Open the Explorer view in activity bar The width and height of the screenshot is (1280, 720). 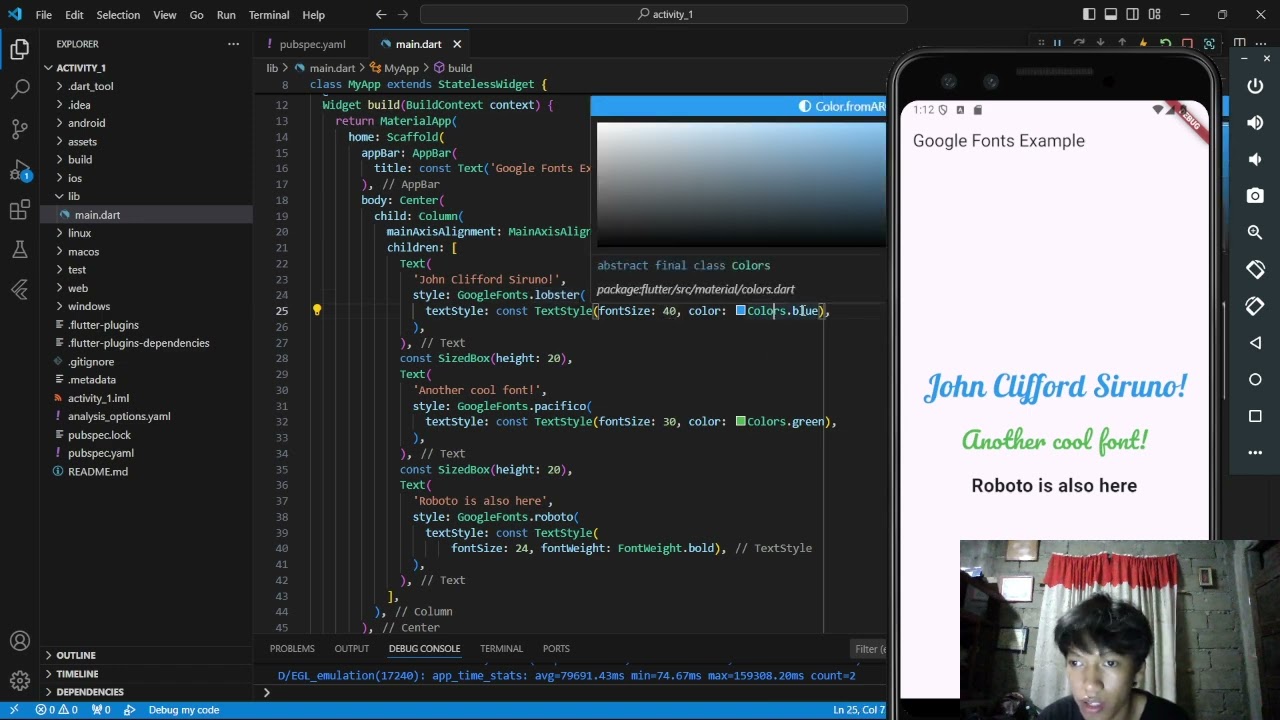pos(20,48)
